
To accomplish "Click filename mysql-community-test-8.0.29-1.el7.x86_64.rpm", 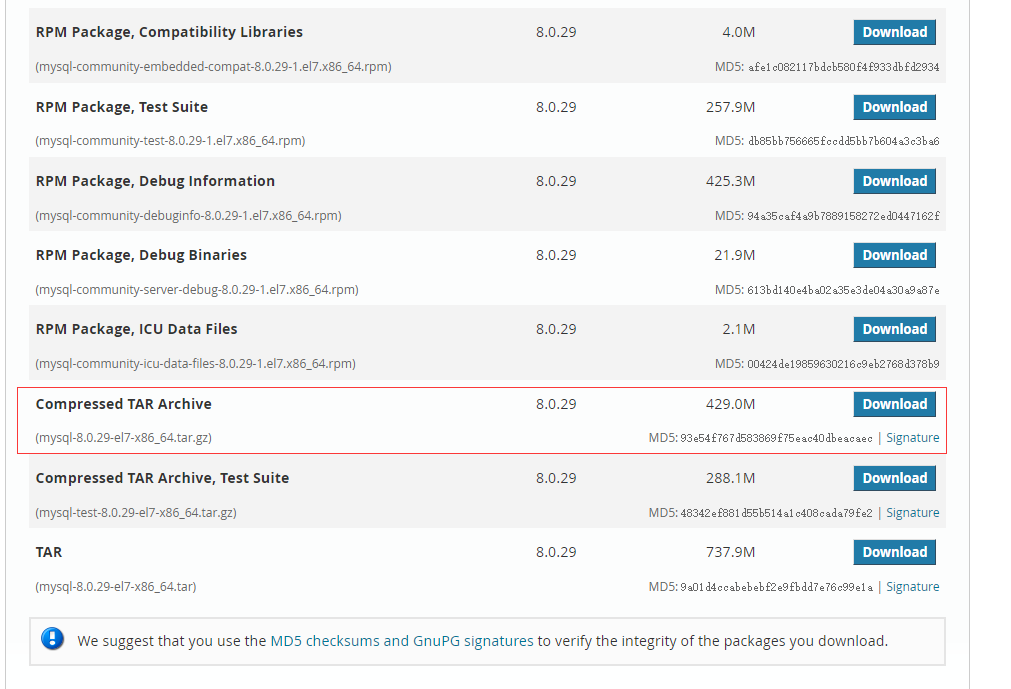I will point(170,141).
